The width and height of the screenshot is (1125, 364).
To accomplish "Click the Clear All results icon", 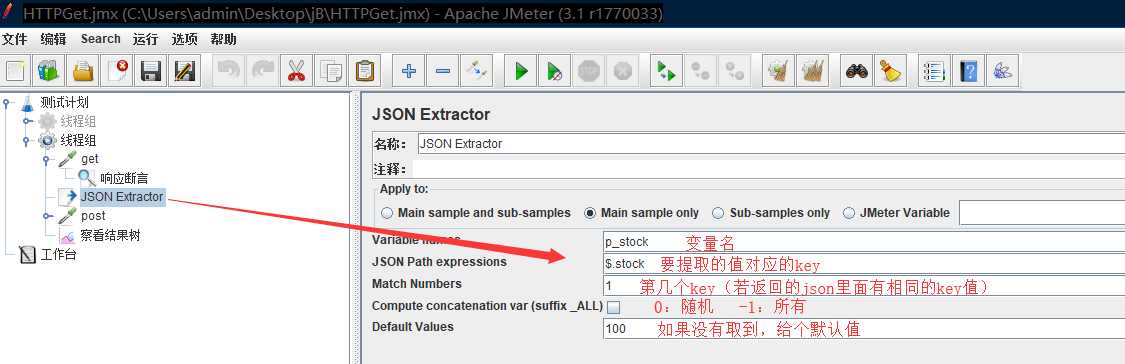I will click(x=812, y=70).
